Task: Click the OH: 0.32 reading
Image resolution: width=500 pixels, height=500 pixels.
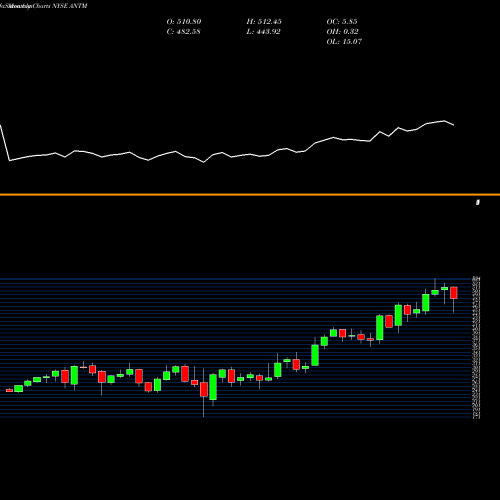Action: click(x=342, y=32)
